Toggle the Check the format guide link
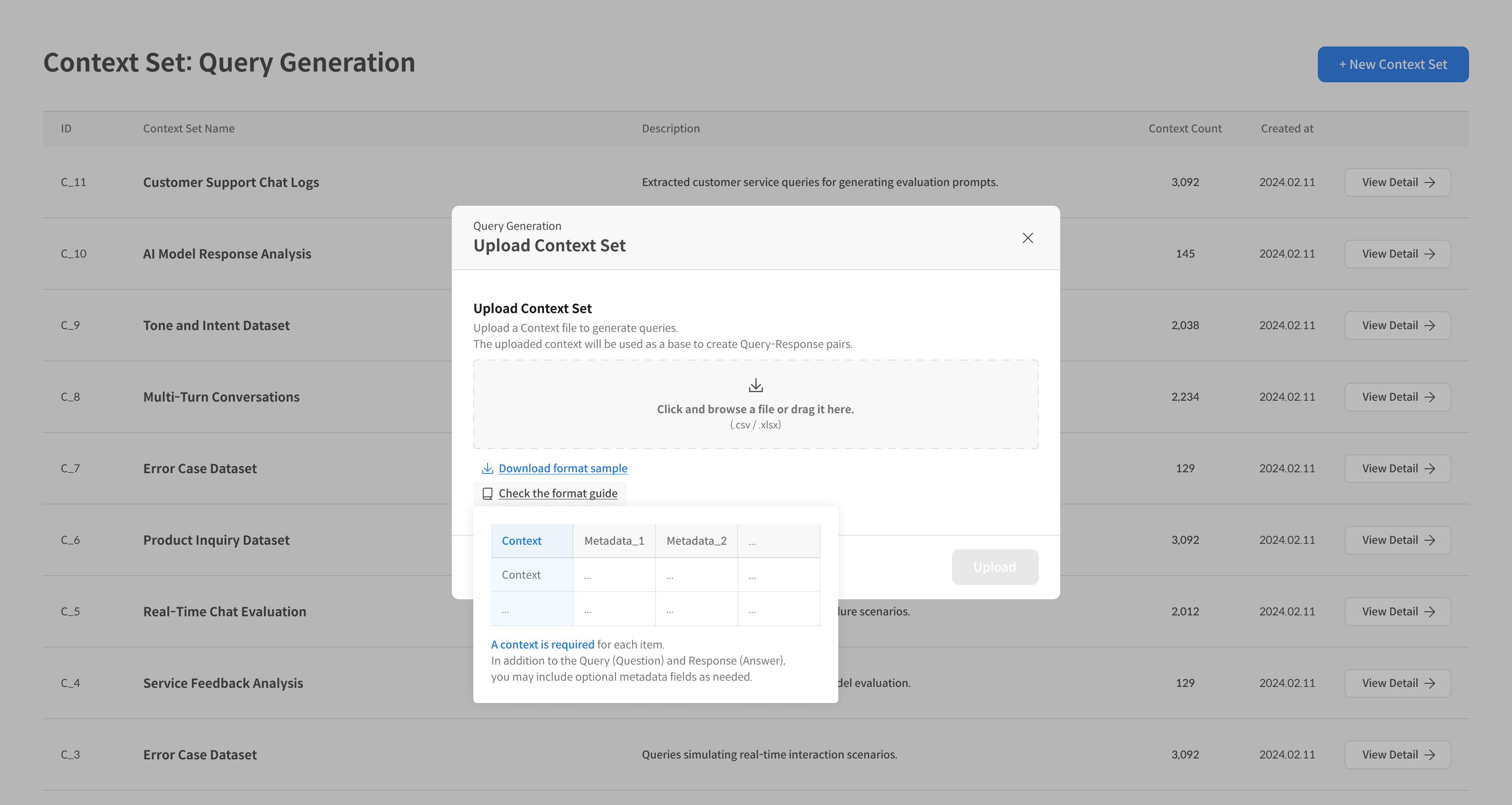Viewport: 1512px width, 805px height. point(558,493)
